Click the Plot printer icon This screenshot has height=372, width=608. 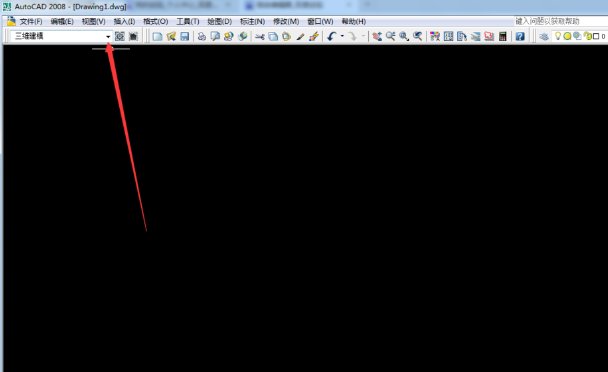202,36
